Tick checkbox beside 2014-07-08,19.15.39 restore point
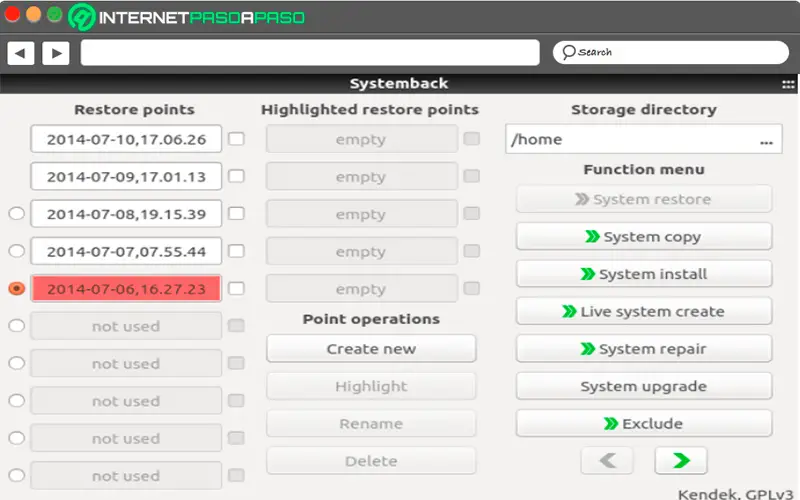Viewport: 800px width, 500px height. (x=236, y=213)
